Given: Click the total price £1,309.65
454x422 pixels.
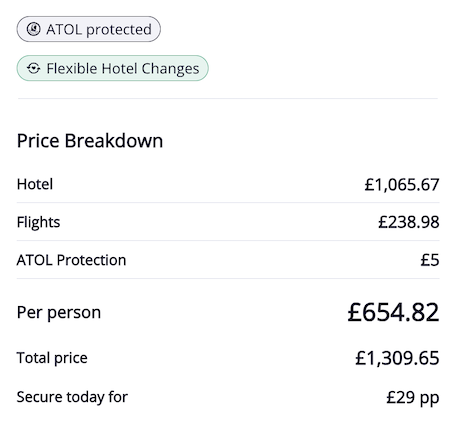Looking at the screenshot, I should click(x=397, y=358).
